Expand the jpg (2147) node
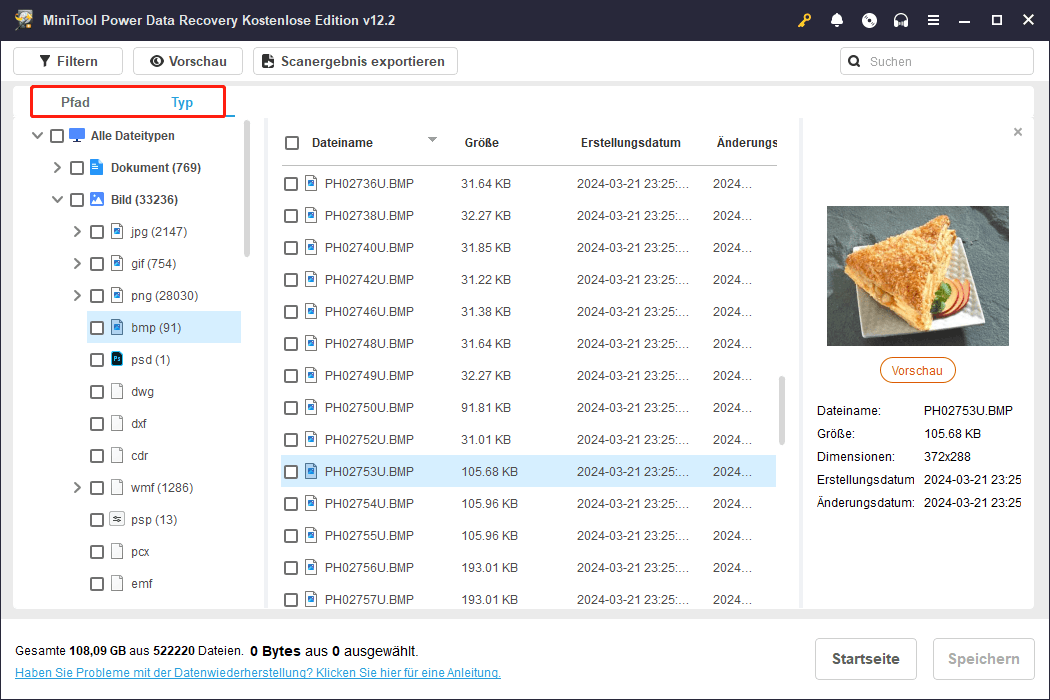Screen dimensions: 1050x700 tap(77, 232)
